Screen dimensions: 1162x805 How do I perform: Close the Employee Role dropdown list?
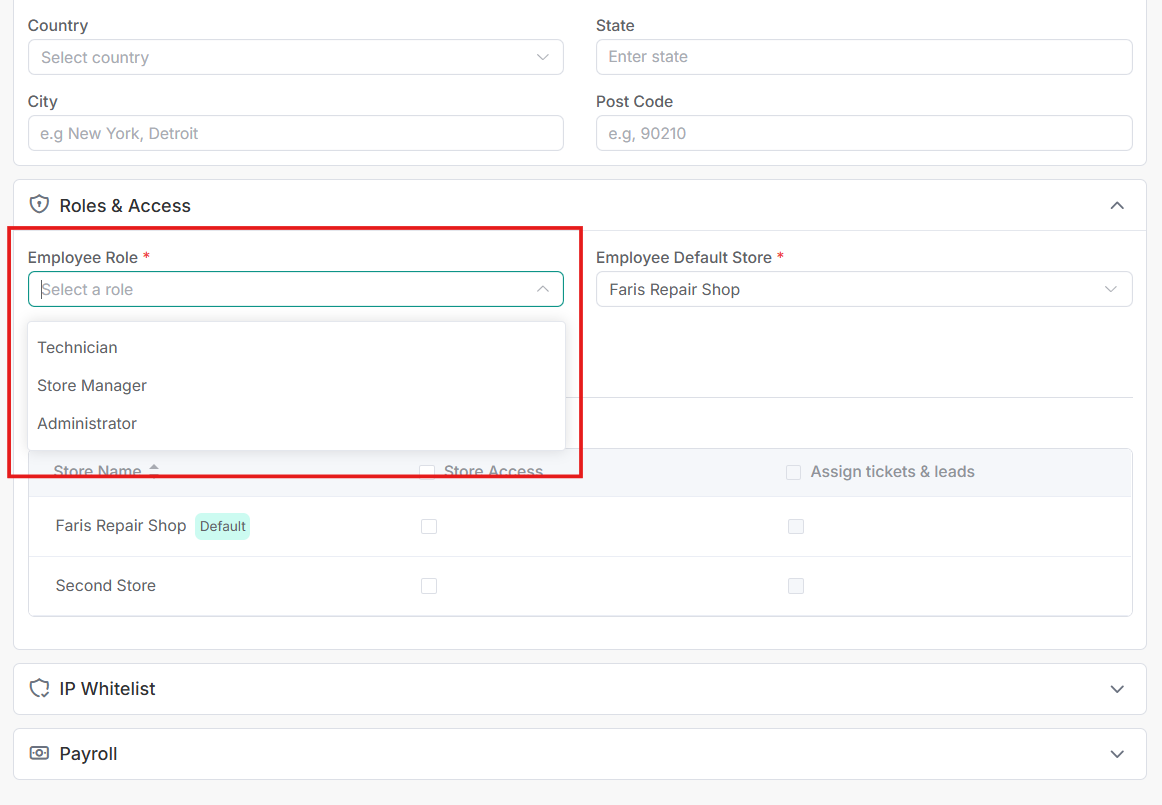tap(543, 289)
